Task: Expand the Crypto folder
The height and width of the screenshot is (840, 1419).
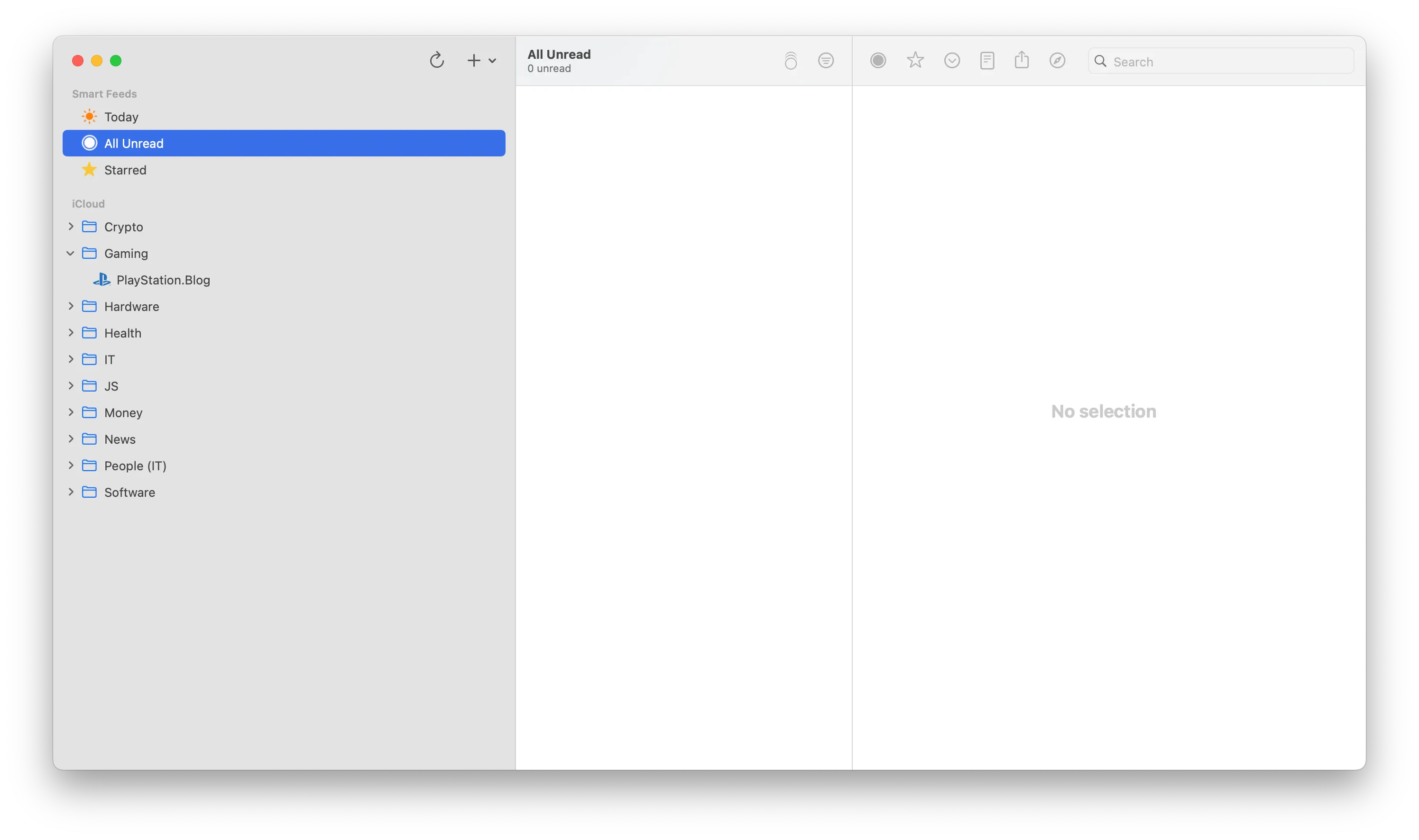Action: point(71,227)
